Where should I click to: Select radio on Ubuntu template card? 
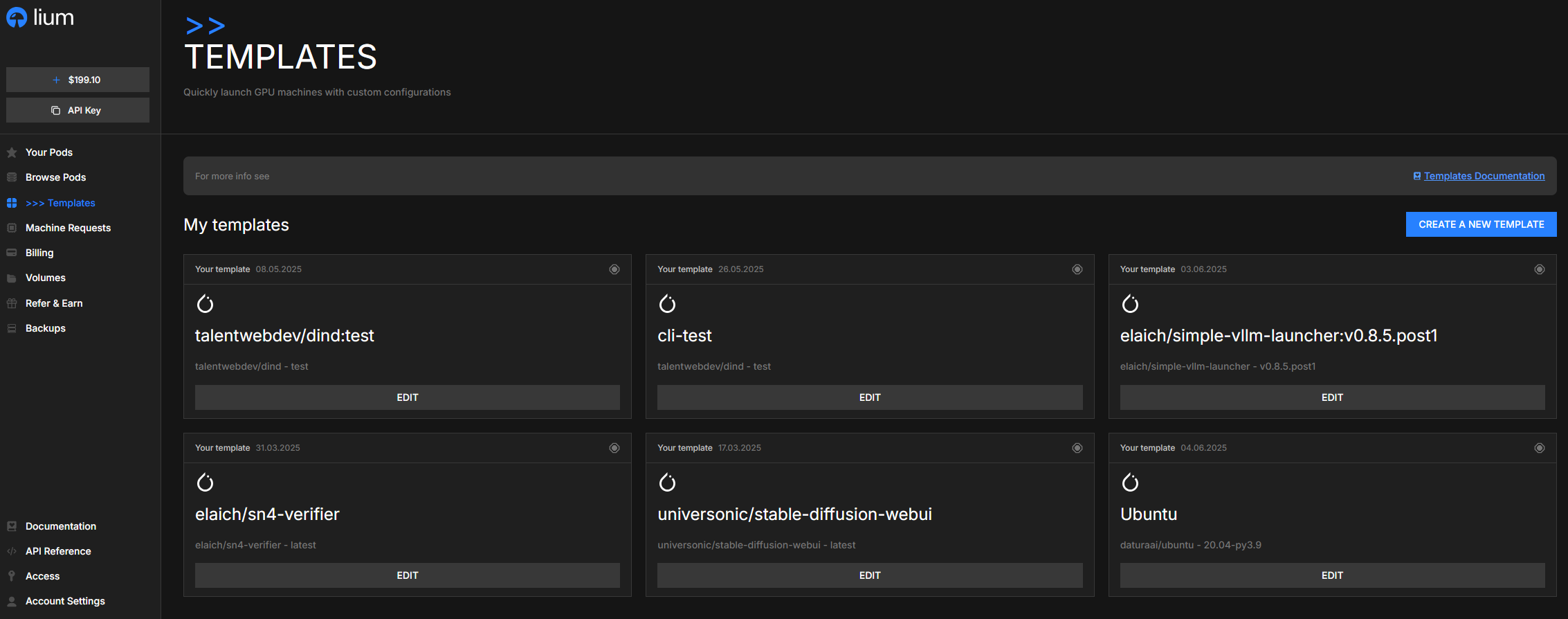pyautogui.click(x=1540, y=448)
